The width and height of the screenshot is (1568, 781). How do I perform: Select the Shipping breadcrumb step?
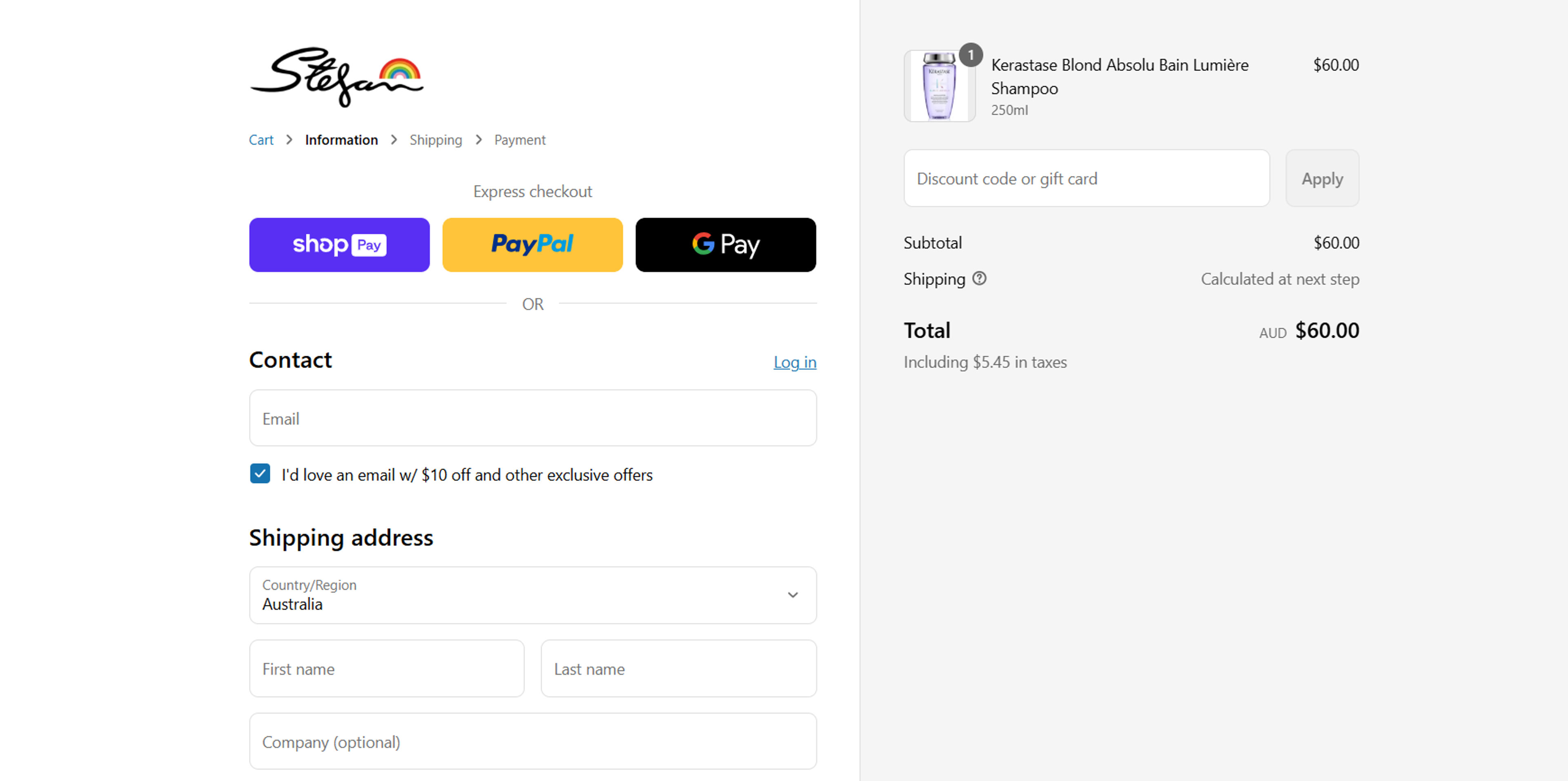click(x=436, y=140)
